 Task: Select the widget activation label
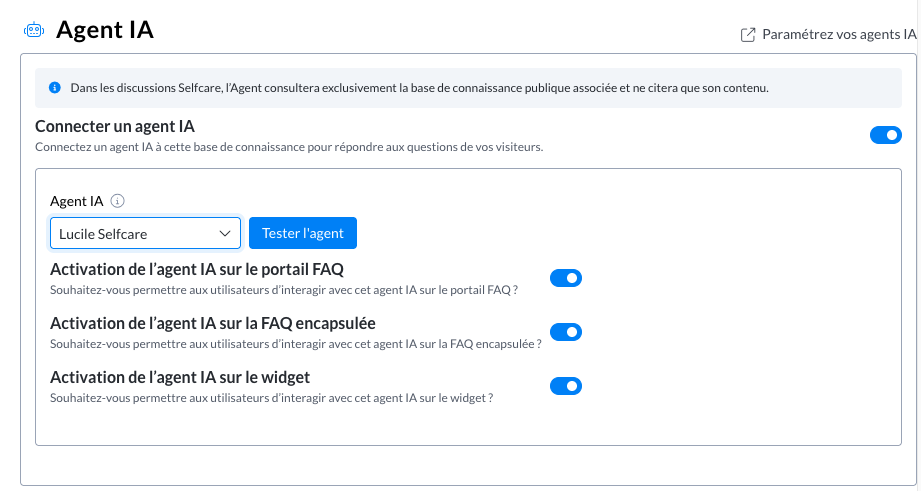[x=180, y=377]
